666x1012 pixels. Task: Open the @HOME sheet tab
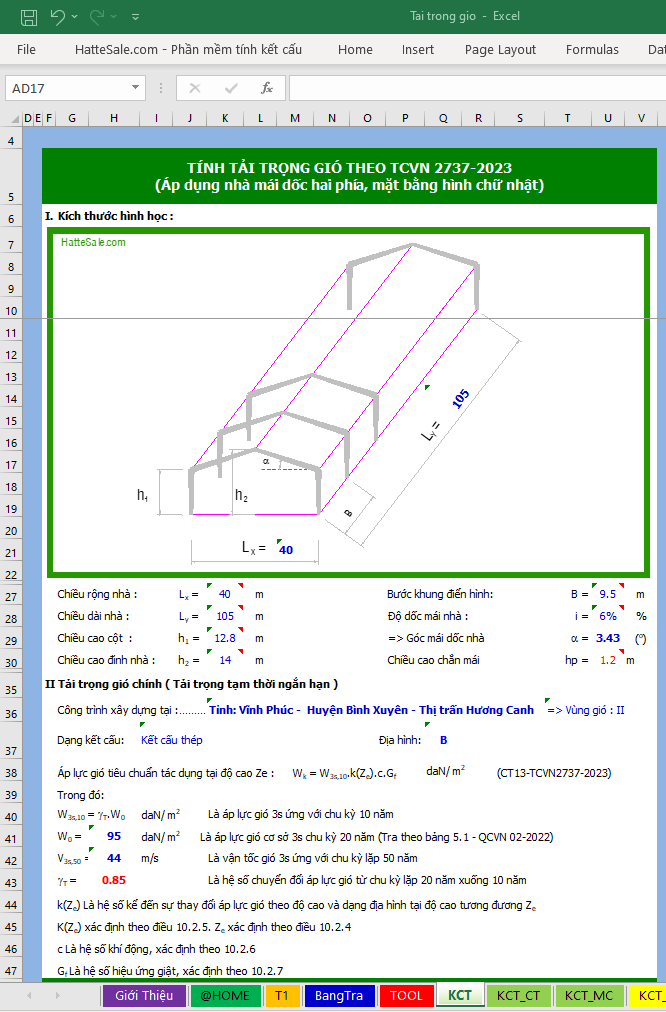(x=225, y=995)
